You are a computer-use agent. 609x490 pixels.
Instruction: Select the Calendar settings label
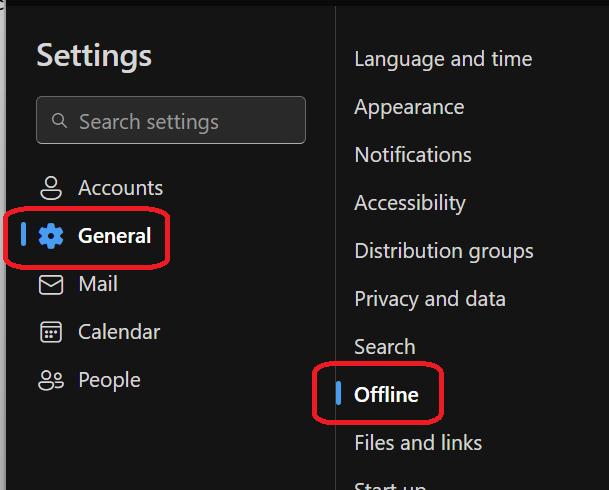pos(119,332)
